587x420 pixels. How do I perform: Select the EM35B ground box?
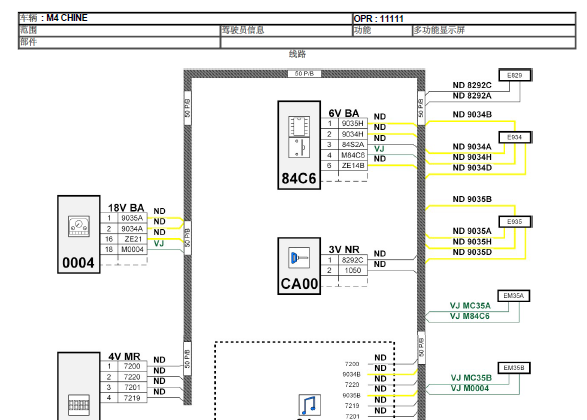click(x=514, y=368)
